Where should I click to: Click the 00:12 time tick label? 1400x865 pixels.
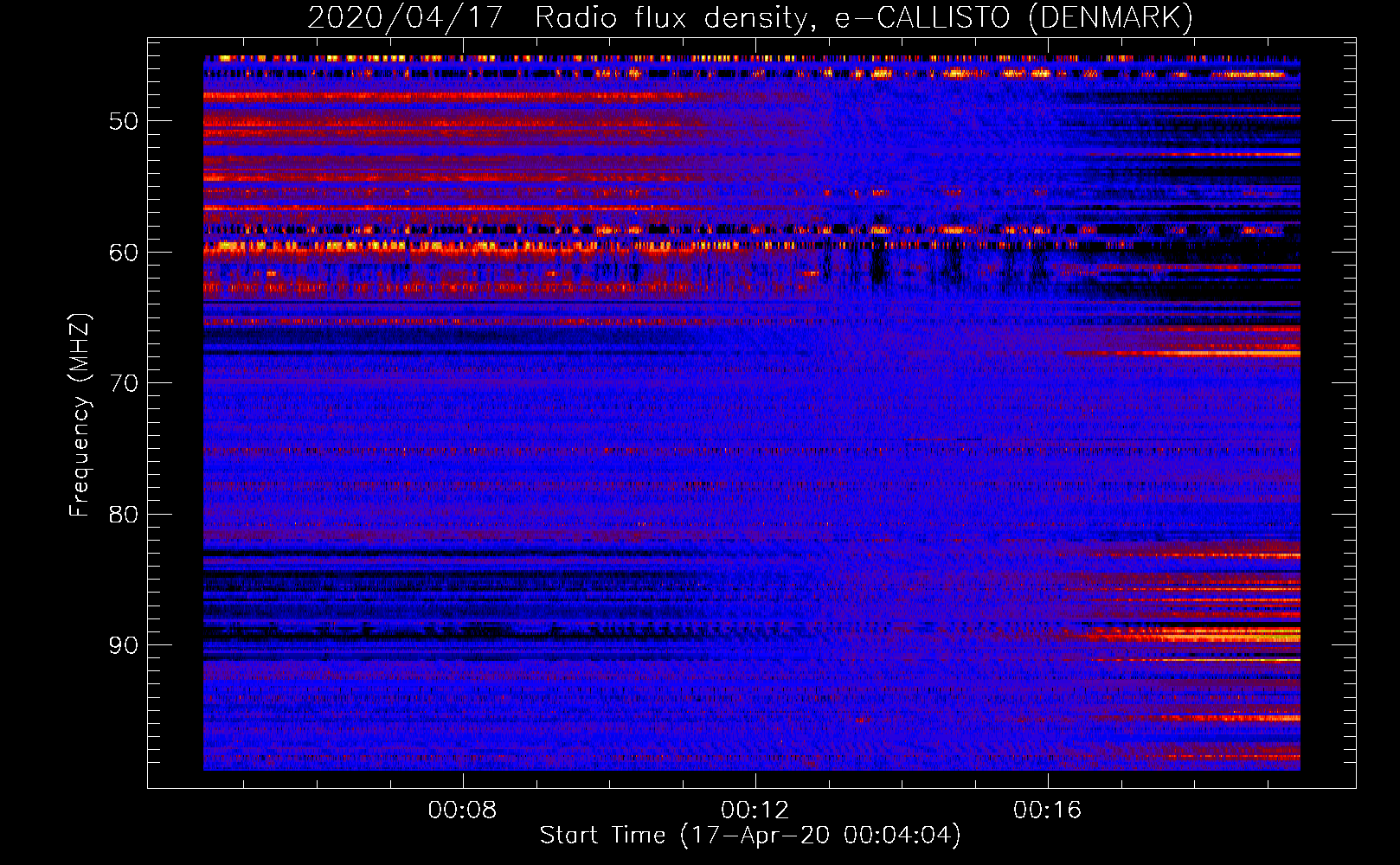point(755,810)
